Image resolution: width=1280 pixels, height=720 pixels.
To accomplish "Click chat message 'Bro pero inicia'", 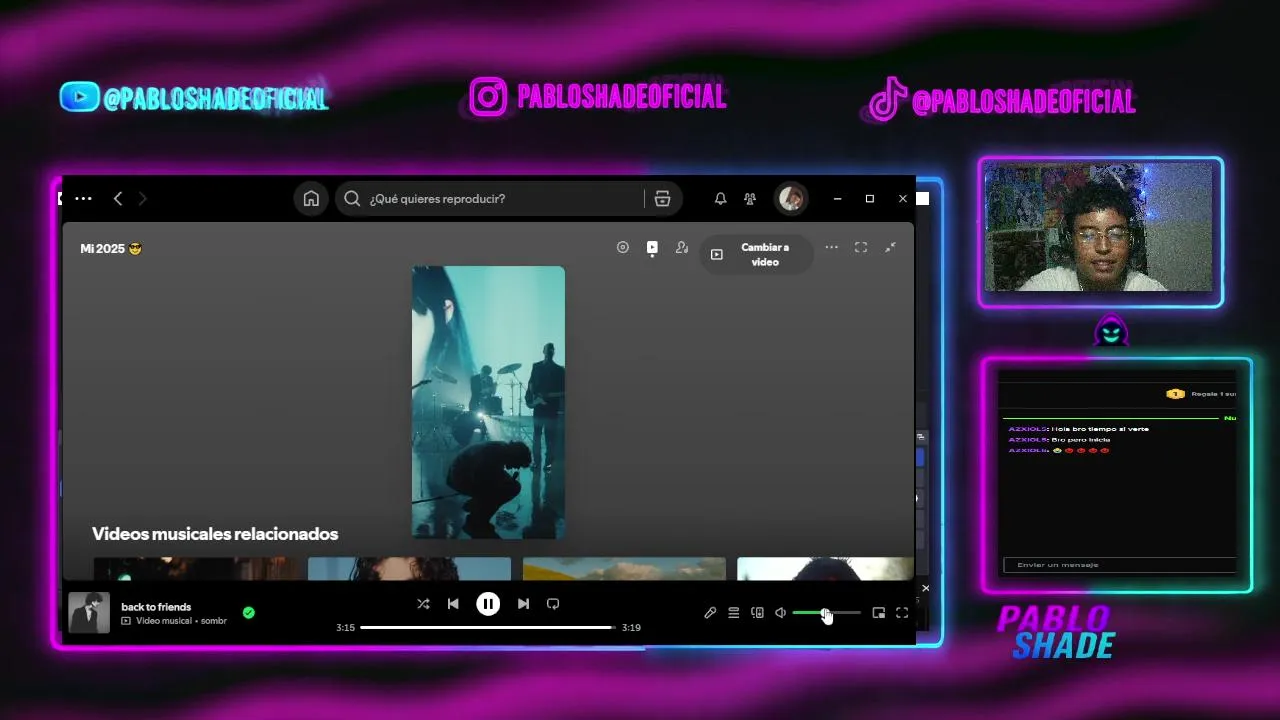I will (x=1080, y=440).
